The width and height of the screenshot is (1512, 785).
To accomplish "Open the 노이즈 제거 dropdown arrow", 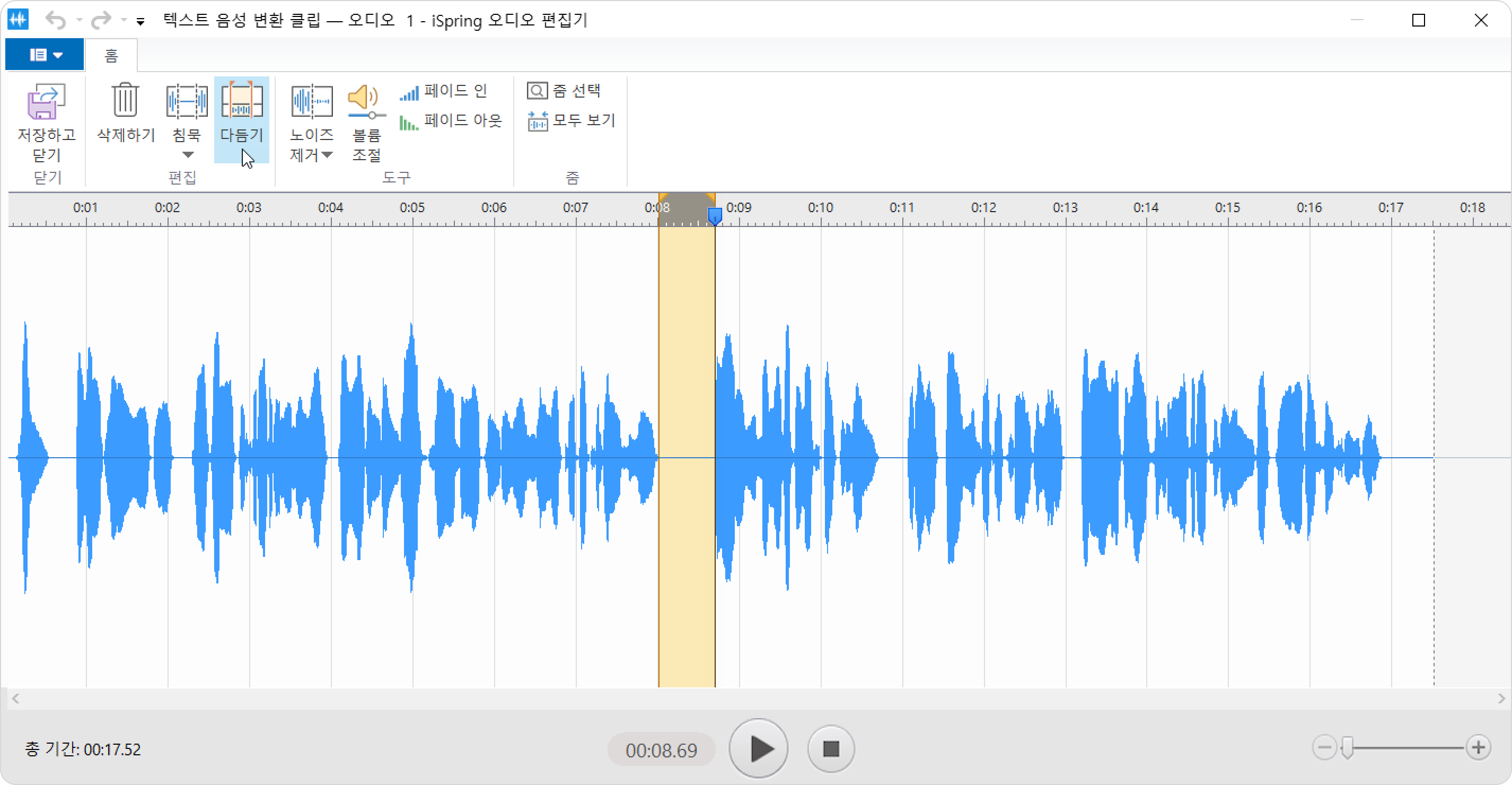I will pyautogui.click(x=327, y=155).
